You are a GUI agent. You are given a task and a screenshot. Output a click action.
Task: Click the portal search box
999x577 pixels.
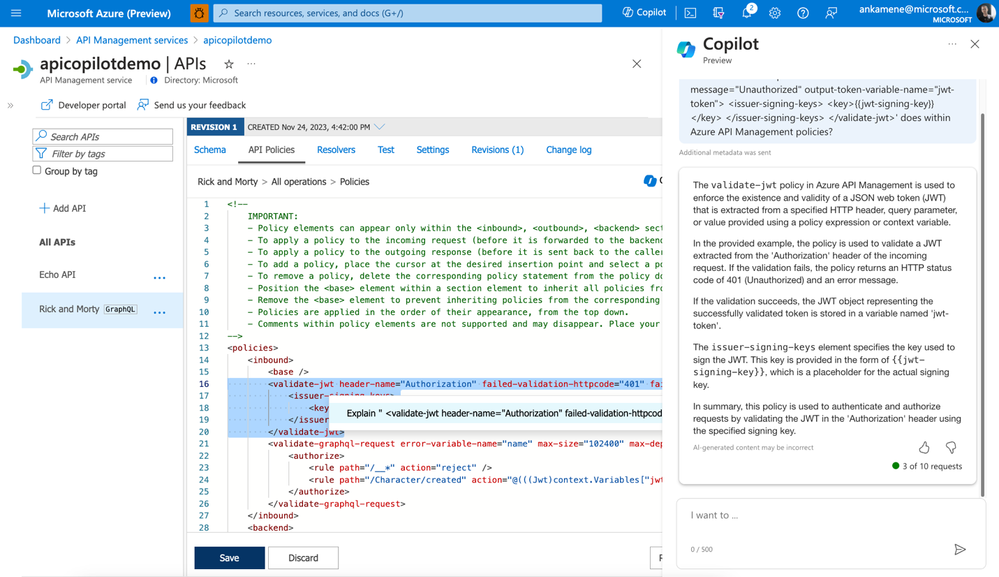point(408,13)
